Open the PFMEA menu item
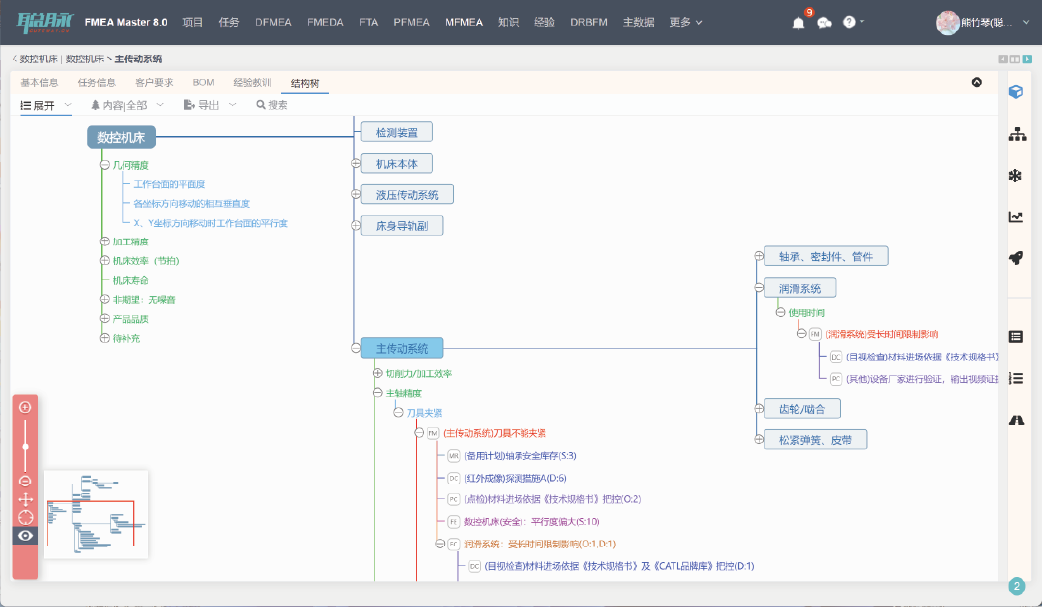This screenshot has height=607, width=1042. coord(411,22)
